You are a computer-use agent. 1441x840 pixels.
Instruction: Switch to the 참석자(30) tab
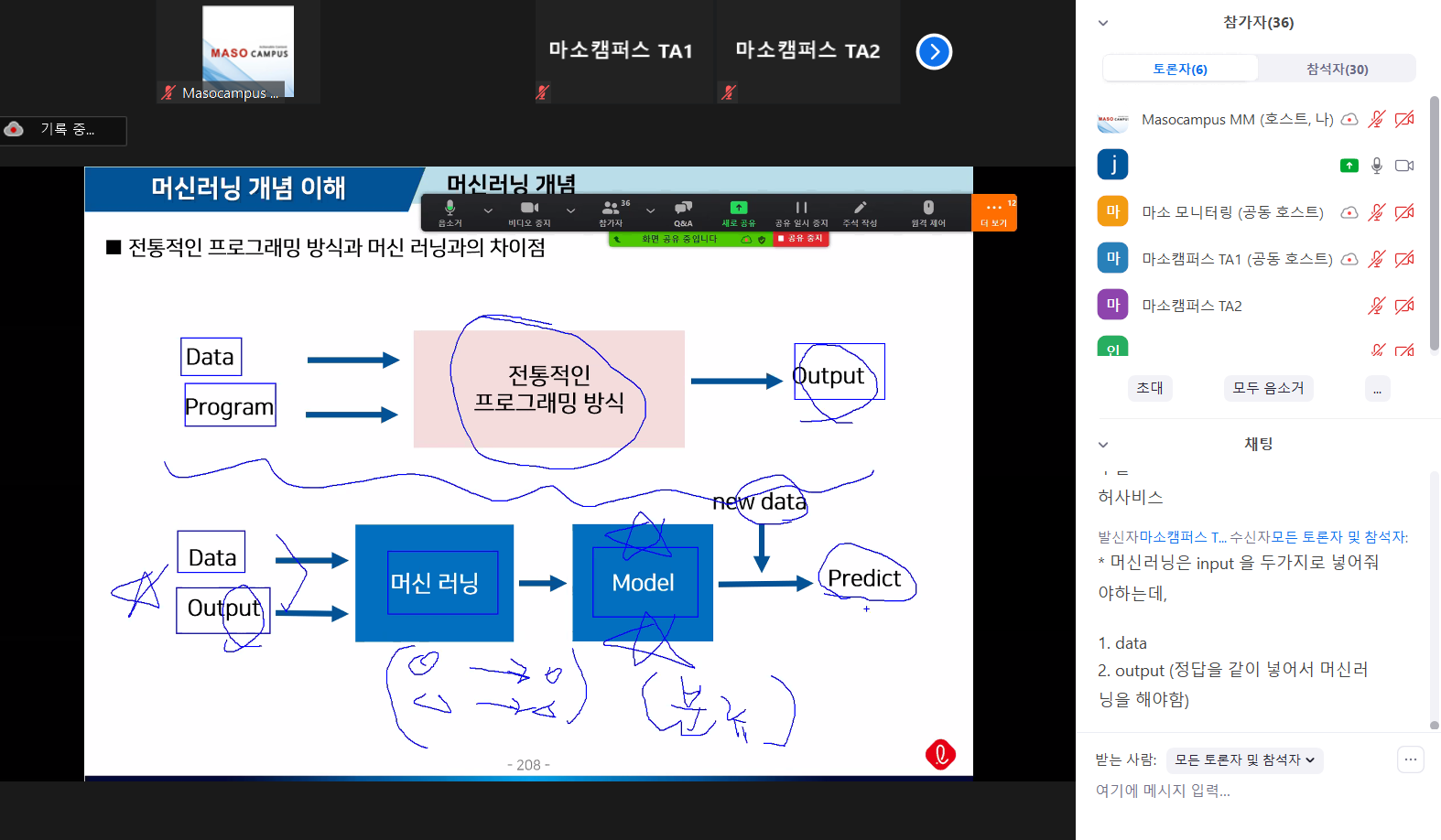1337,69
